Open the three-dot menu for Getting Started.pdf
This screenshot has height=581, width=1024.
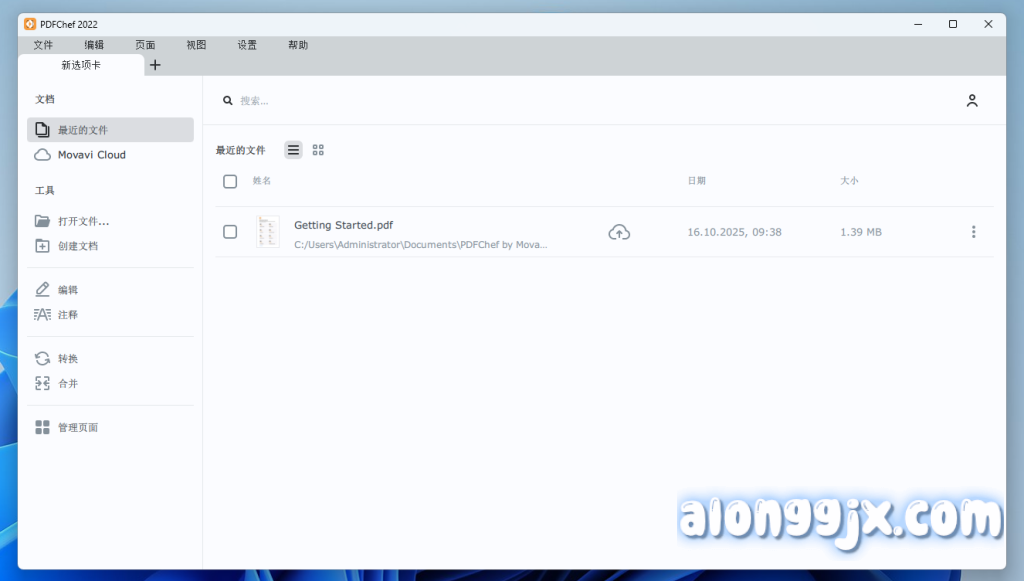(973, 232)
